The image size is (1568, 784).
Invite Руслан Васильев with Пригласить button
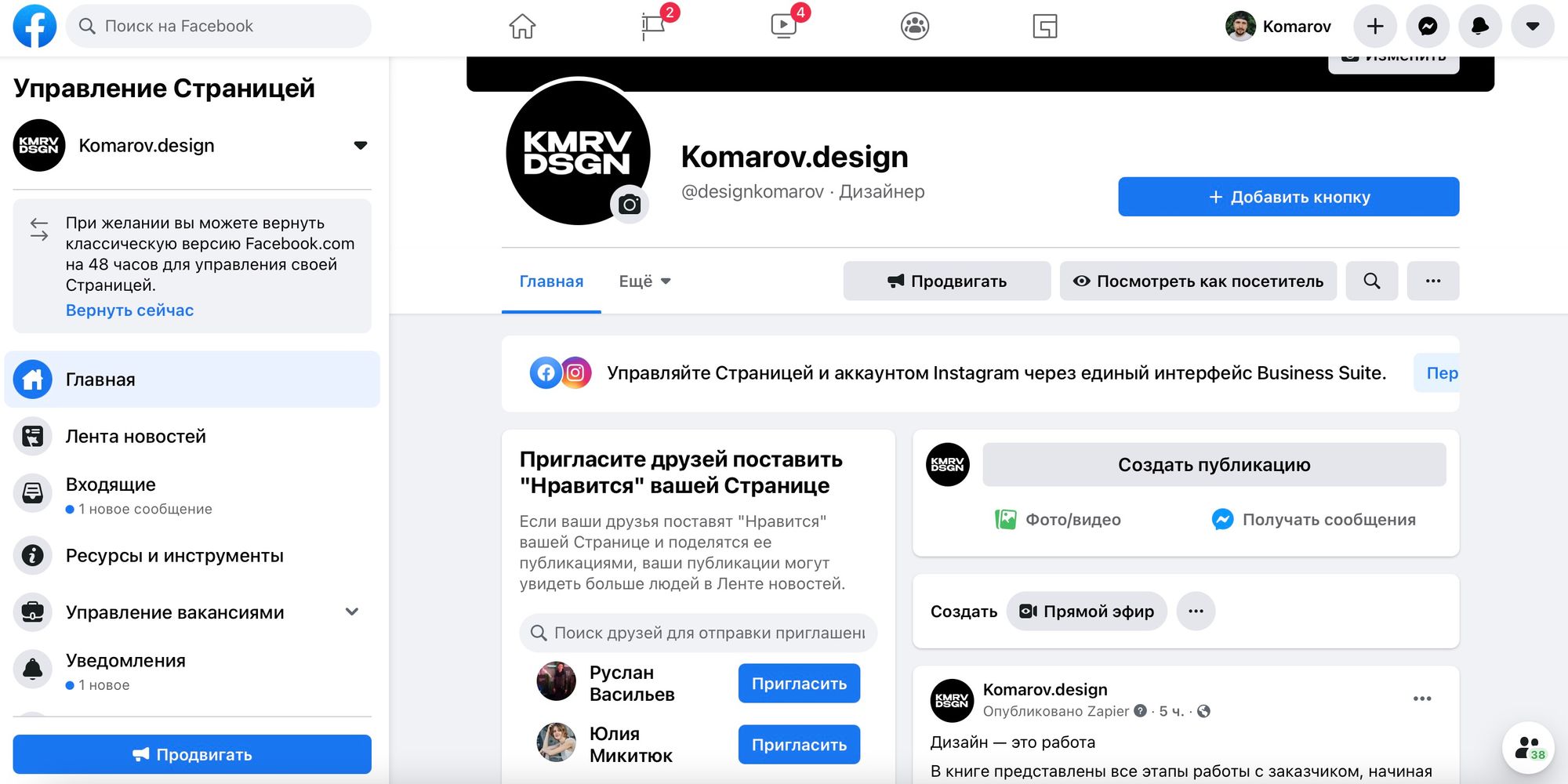[799, 684]
